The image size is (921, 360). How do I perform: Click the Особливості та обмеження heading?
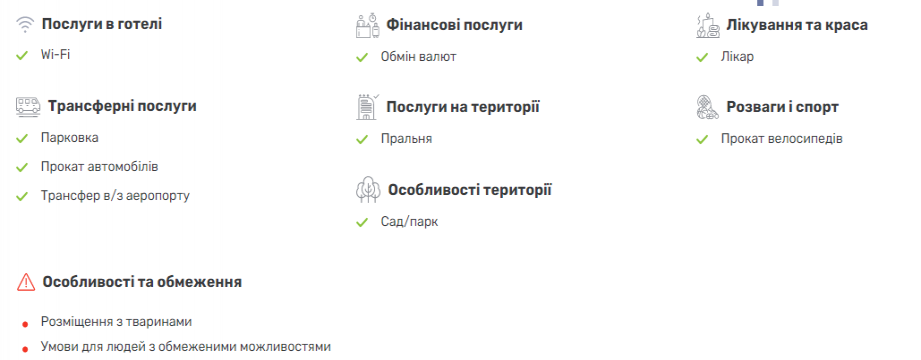142,282
